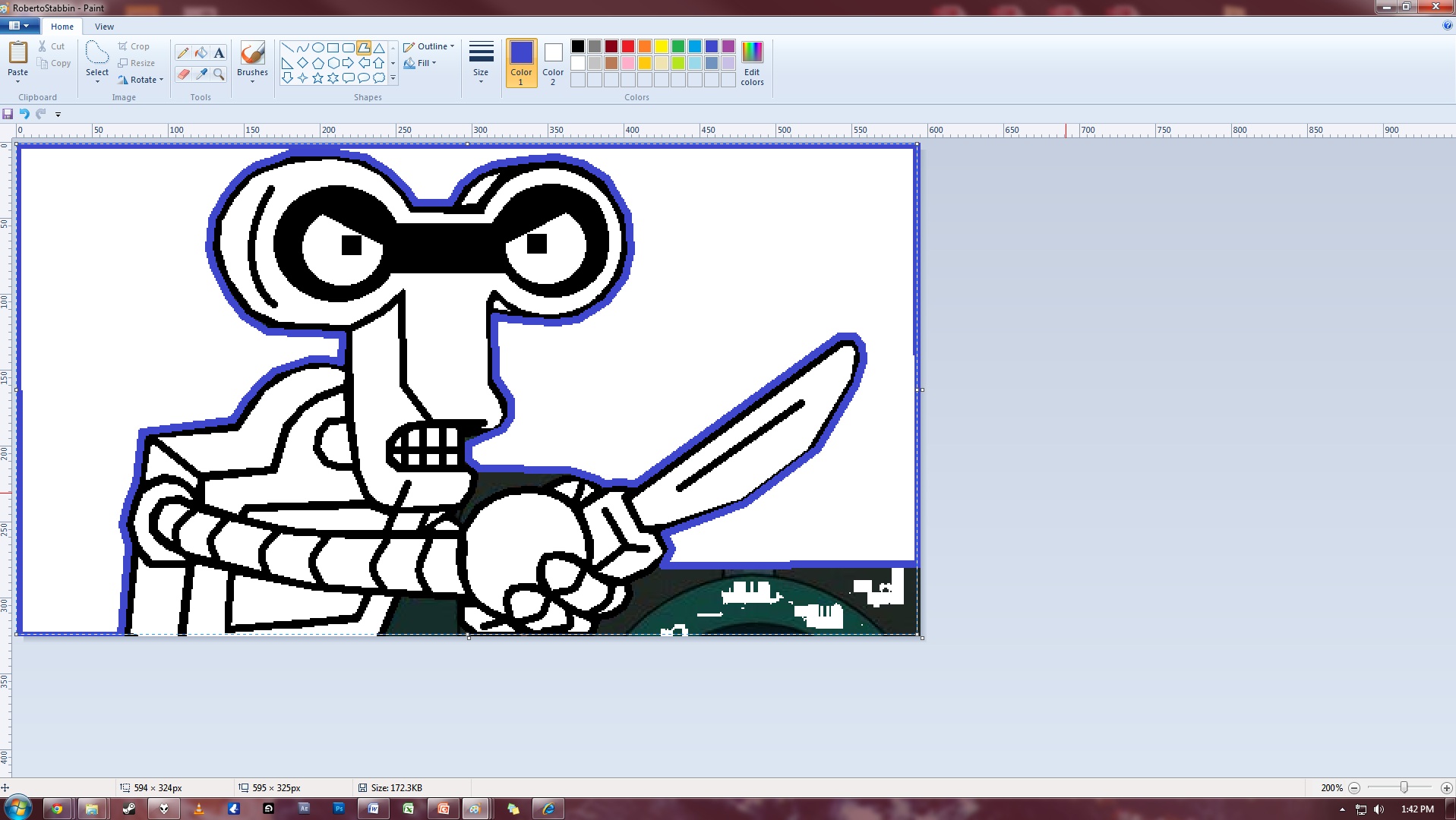The width and height of the screenshot is (1456, 820).
Task: Choose the Five-point star shape
Action: [318, 77]
